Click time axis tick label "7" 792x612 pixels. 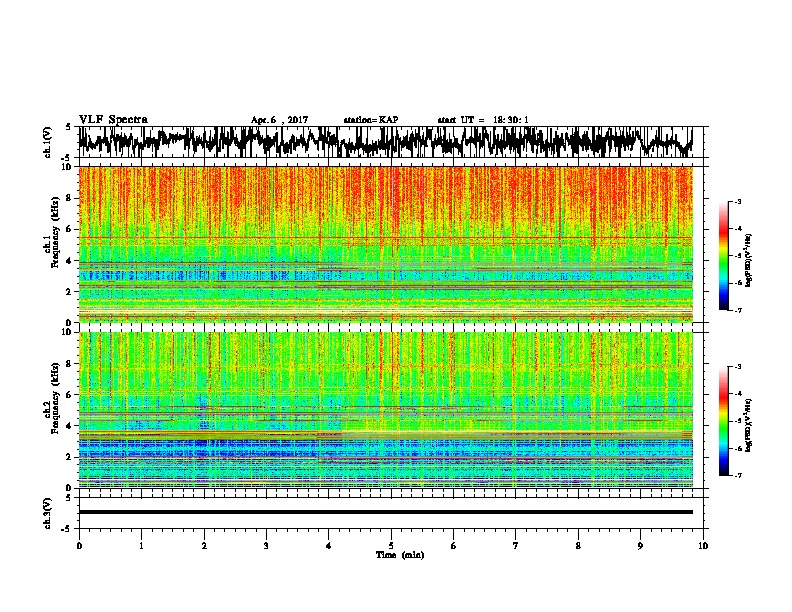(x=516, y=546)
